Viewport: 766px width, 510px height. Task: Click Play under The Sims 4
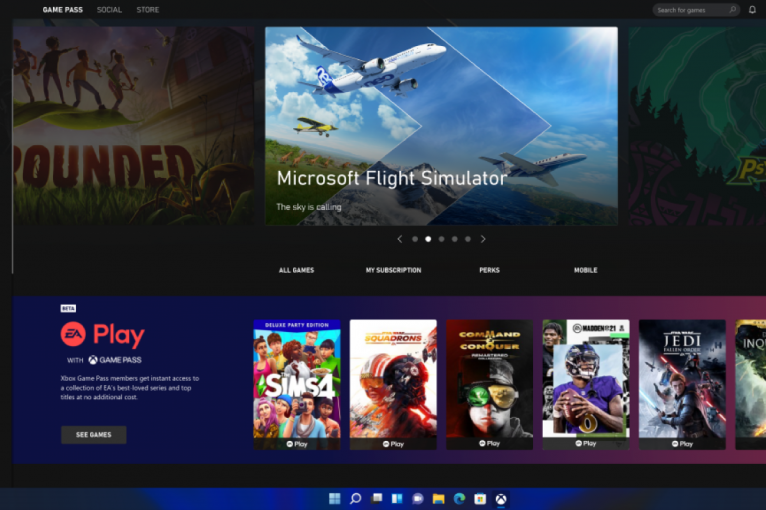point(297,444)
